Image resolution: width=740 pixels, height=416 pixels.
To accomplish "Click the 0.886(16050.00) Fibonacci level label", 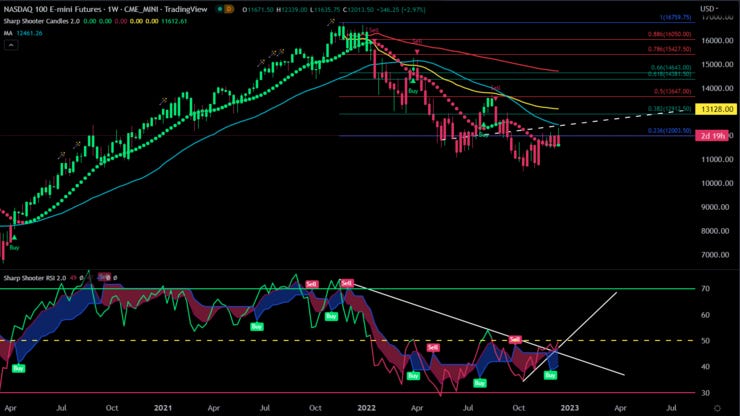I will click(x=669, y=34).
